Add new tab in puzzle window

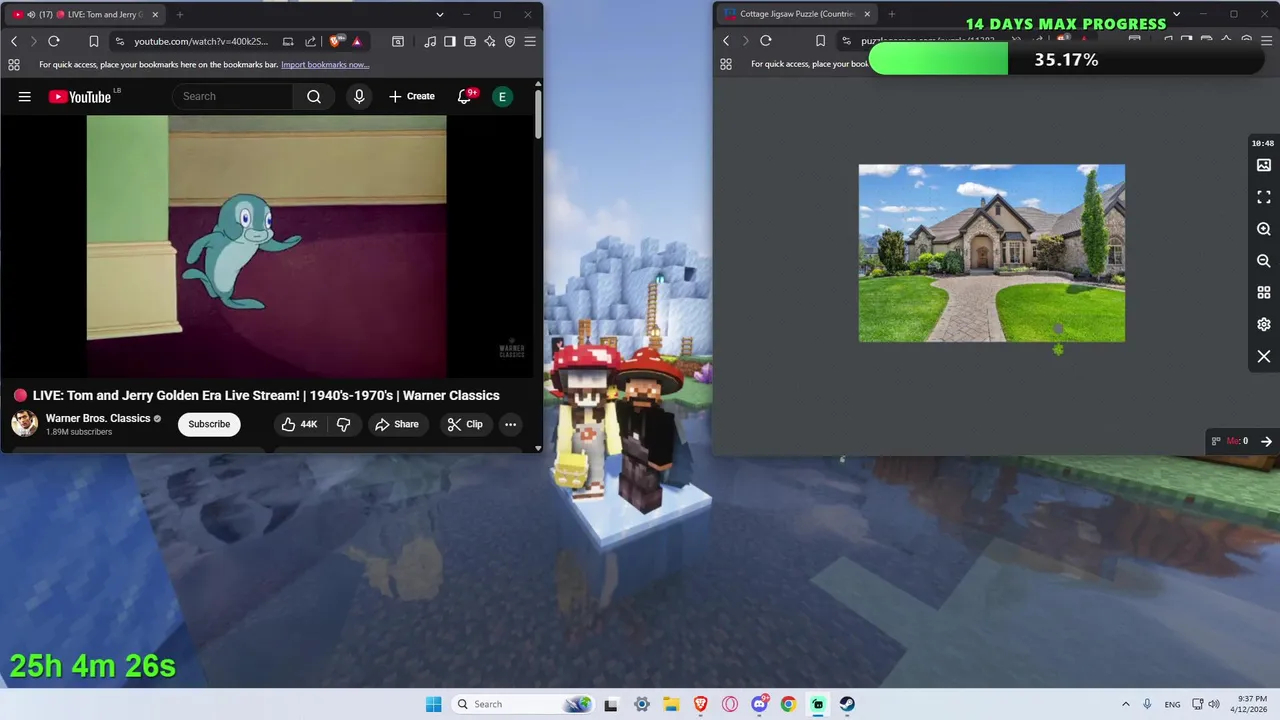pos(891,14)
